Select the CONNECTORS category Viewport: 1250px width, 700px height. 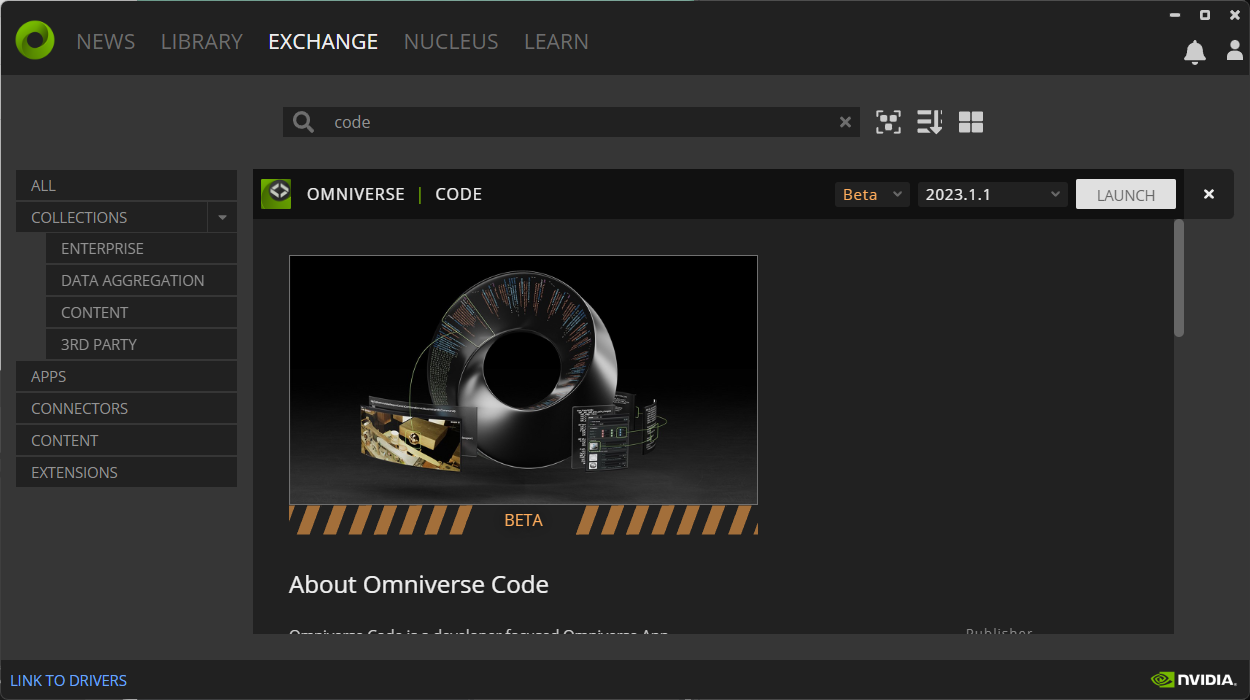126,408
